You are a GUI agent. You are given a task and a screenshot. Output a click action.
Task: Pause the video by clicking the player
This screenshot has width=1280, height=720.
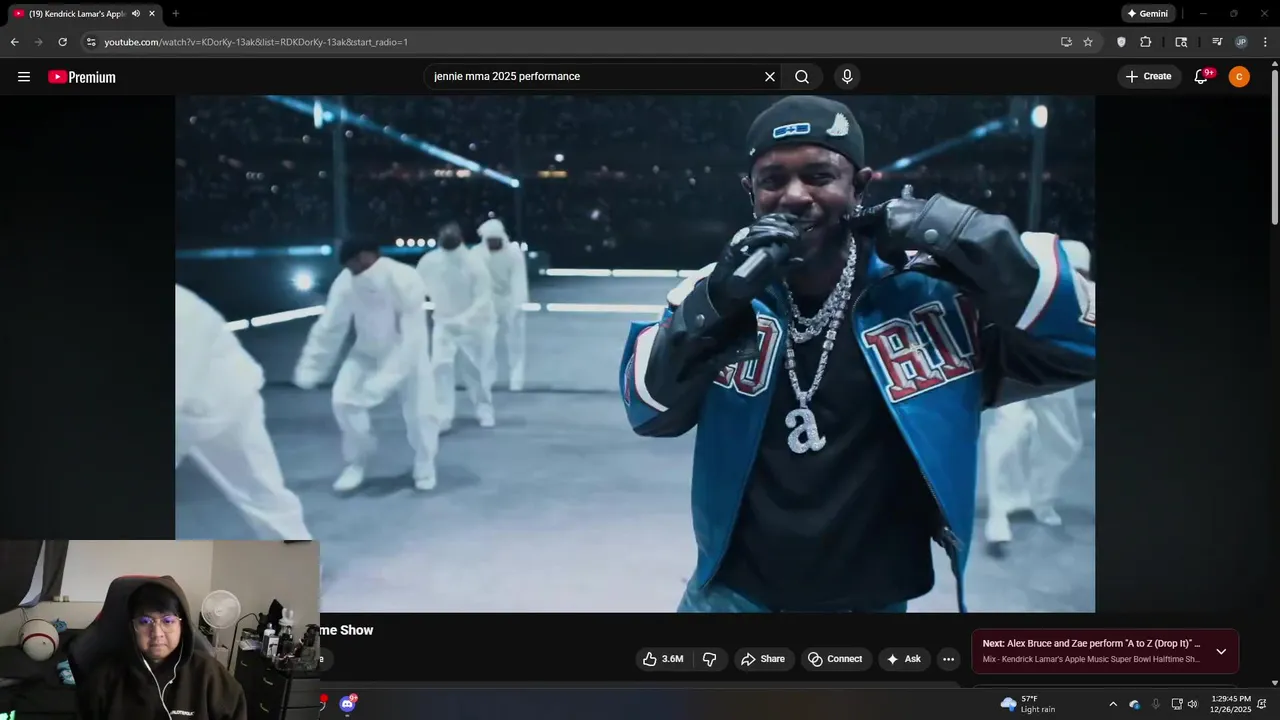pyautogui.click(x=635, y=353)
